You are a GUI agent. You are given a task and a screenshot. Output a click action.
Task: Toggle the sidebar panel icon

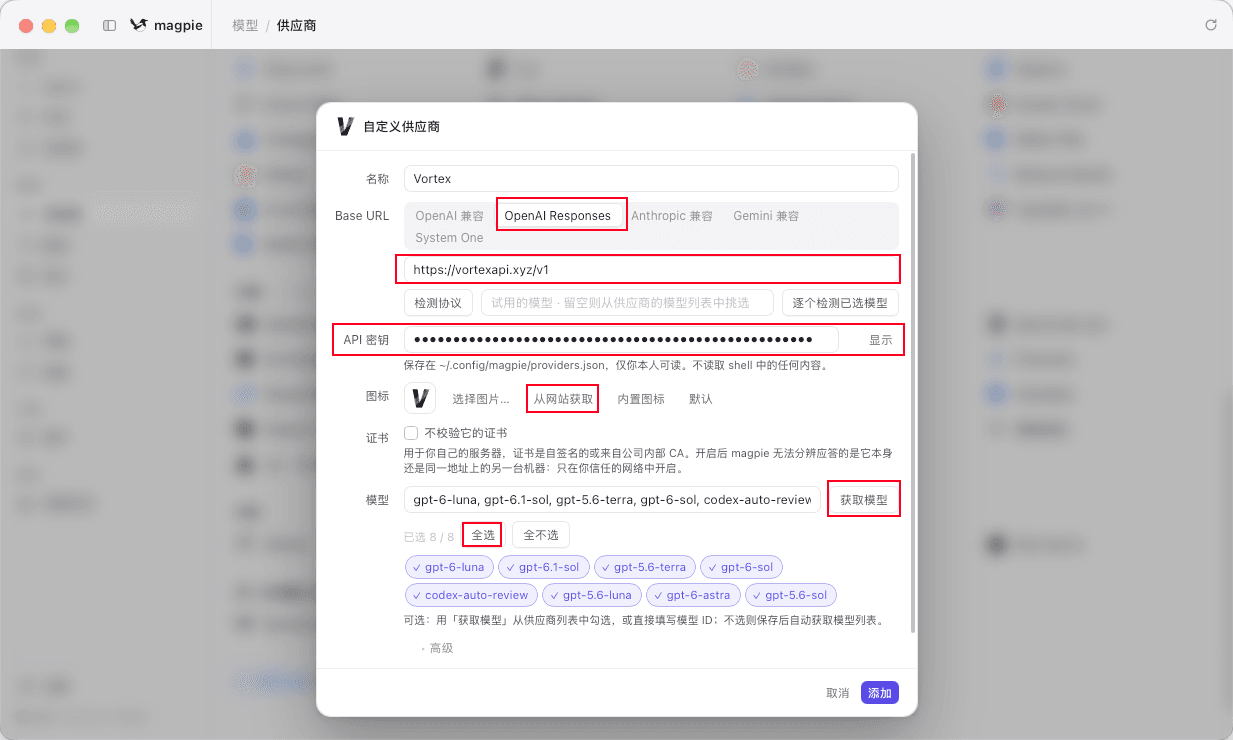[x=110, y=25]
